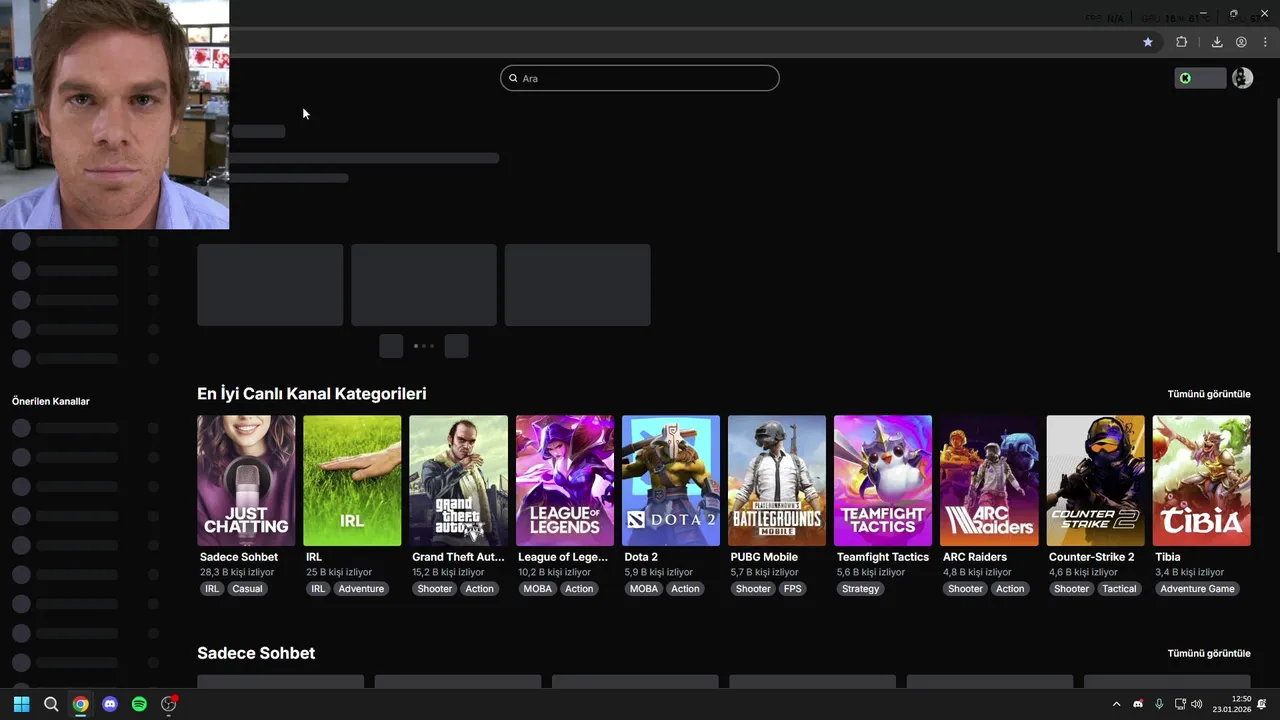Screen dimensions: 1280x720
Task: Switch to Google Chrome in the taskbar
Action: (80, 704)
